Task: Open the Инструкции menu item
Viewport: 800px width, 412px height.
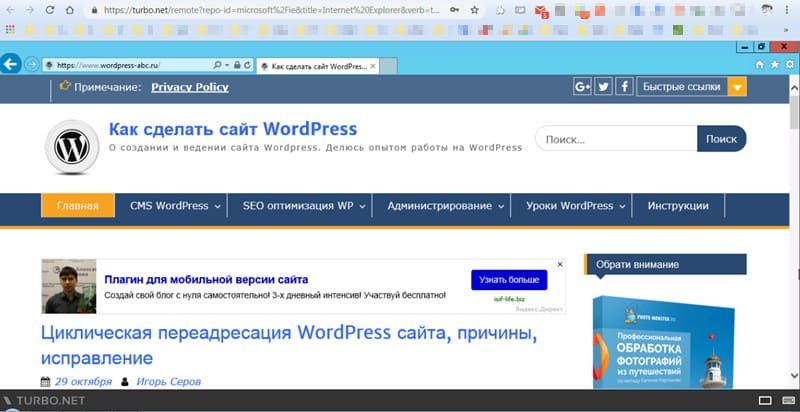Action: pyautogui.click(x=678, y=206)
